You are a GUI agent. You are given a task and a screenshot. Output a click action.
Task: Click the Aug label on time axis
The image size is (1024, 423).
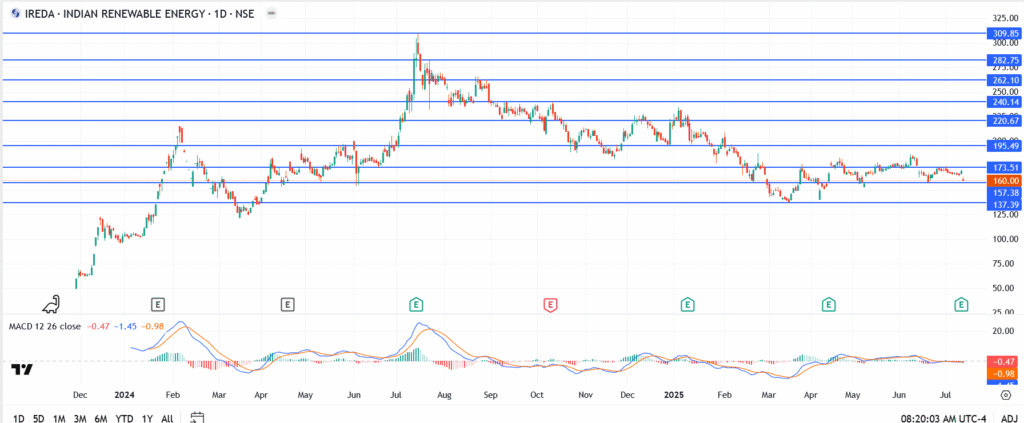point(444,395)
